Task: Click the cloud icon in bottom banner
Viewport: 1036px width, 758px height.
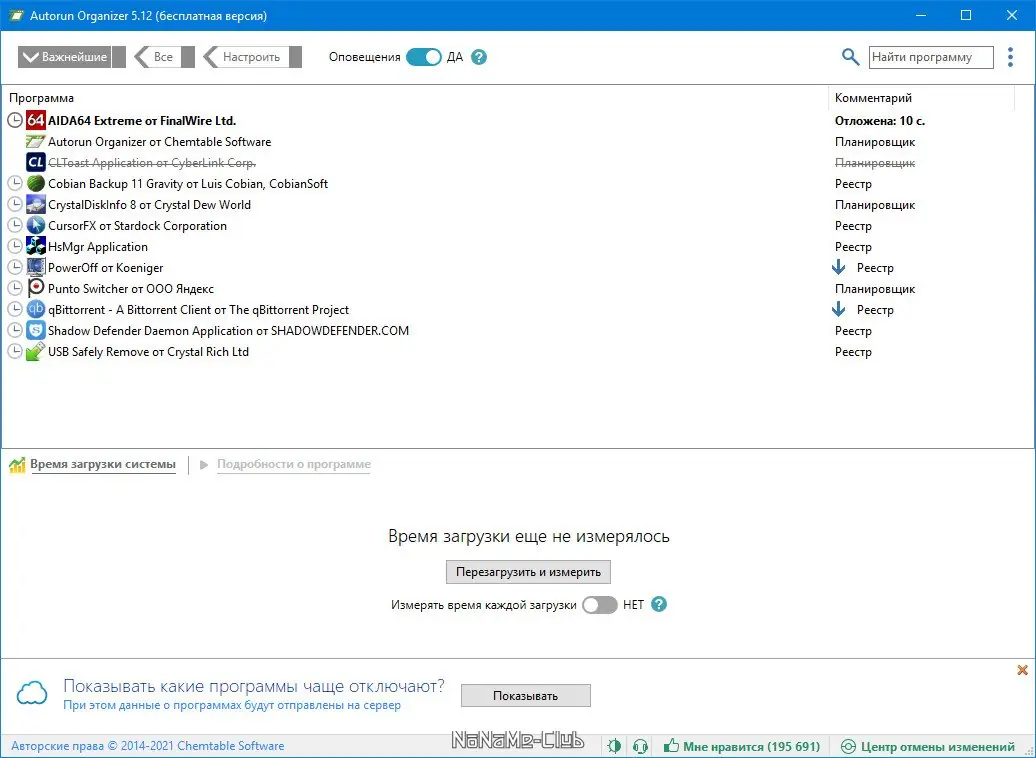Action: coord(32,693)
